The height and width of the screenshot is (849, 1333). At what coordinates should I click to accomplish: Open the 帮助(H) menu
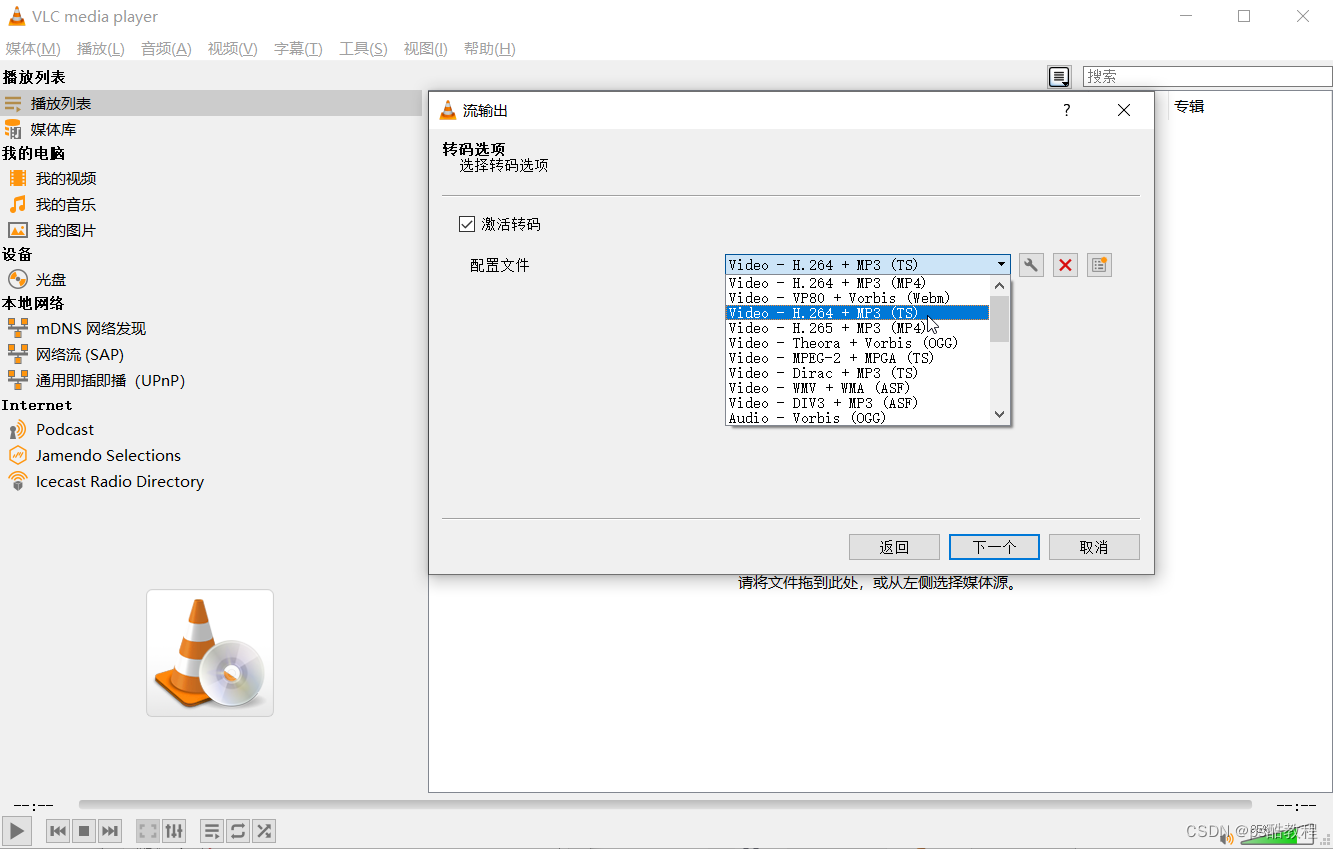coord(490,49)
